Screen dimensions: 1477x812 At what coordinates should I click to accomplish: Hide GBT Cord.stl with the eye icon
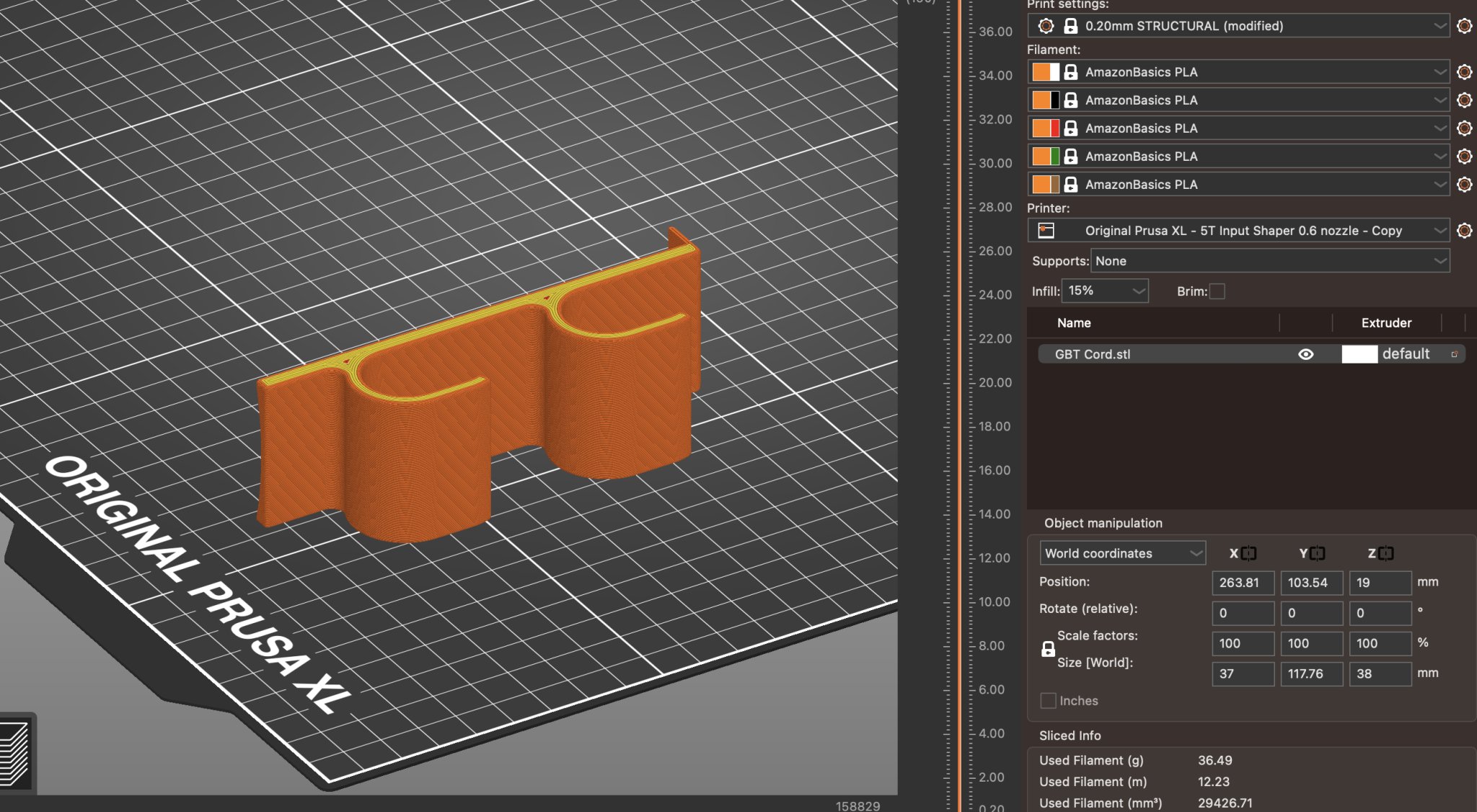[1305, 354]
